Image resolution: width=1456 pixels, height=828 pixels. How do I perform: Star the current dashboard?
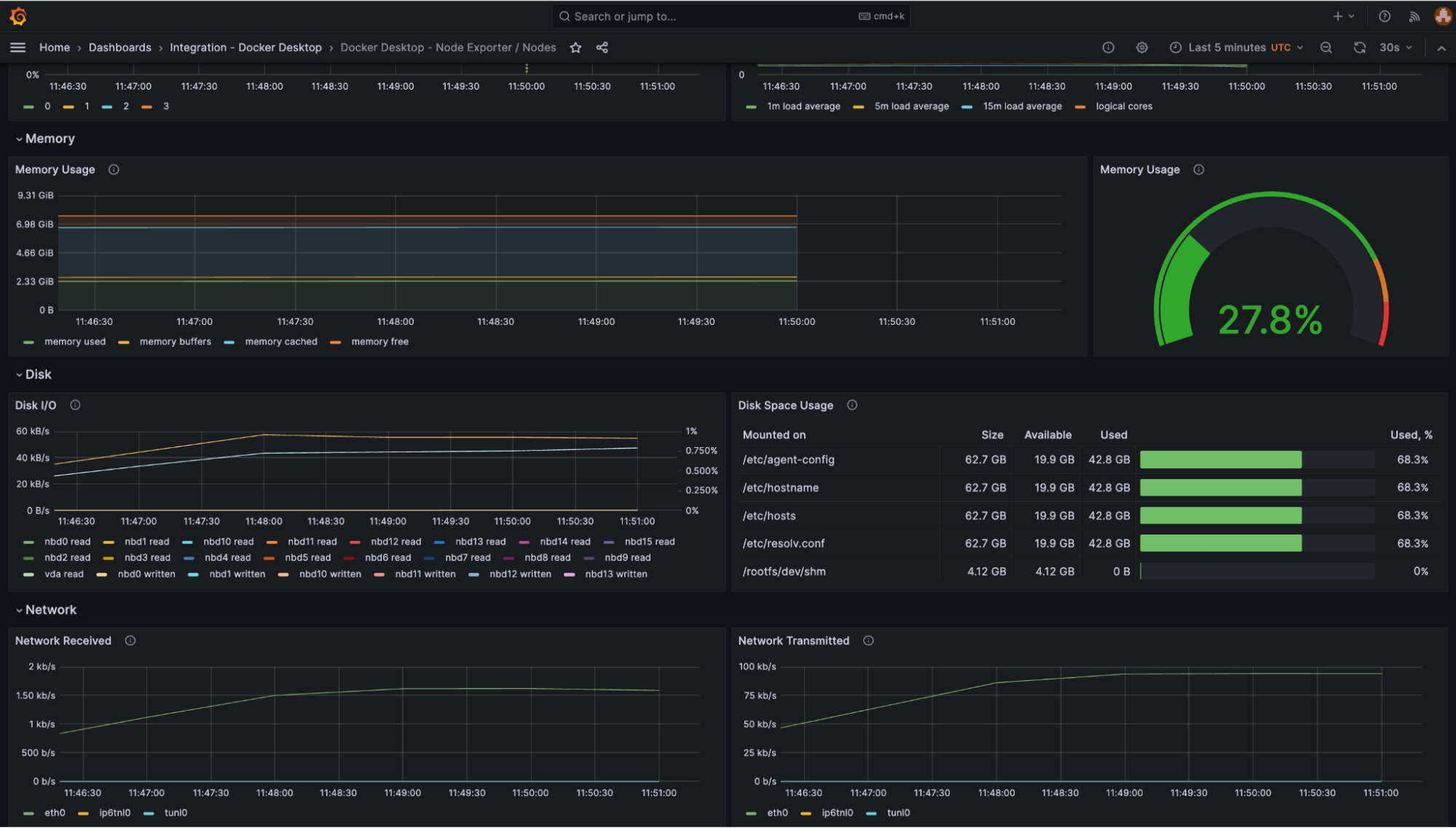[575, 47]
